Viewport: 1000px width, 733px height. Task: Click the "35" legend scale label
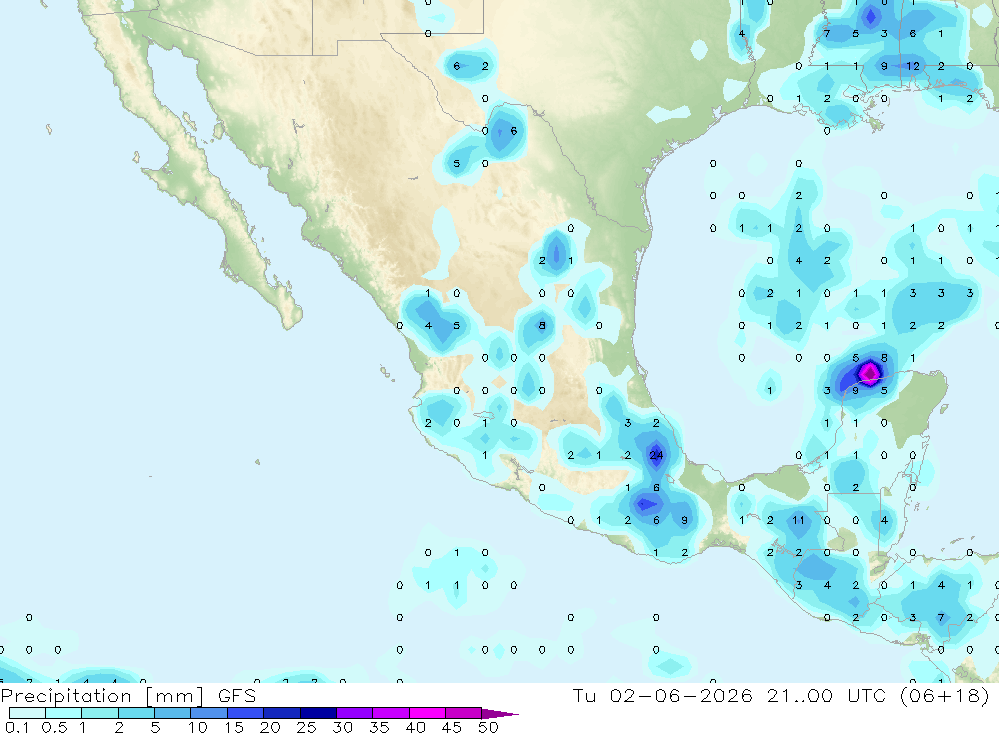[x=379, y=727]
